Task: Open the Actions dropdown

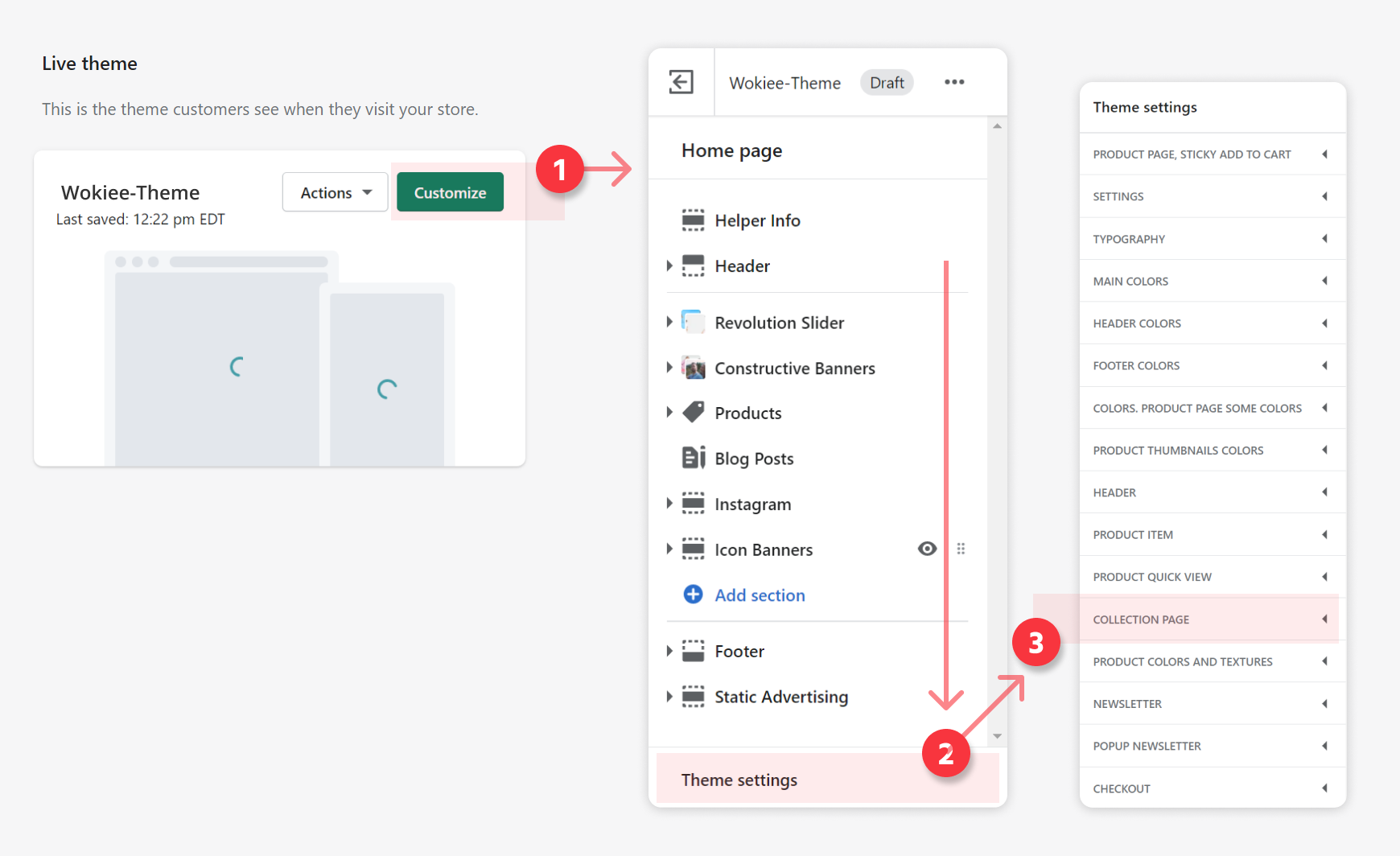Action: [336, 192]
